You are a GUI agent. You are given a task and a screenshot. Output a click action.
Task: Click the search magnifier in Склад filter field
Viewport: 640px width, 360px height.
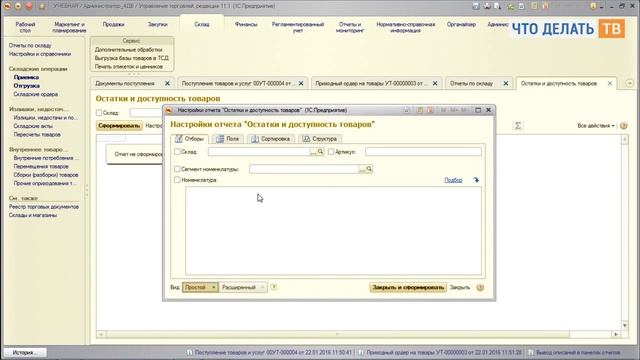(x=320, y=152)
